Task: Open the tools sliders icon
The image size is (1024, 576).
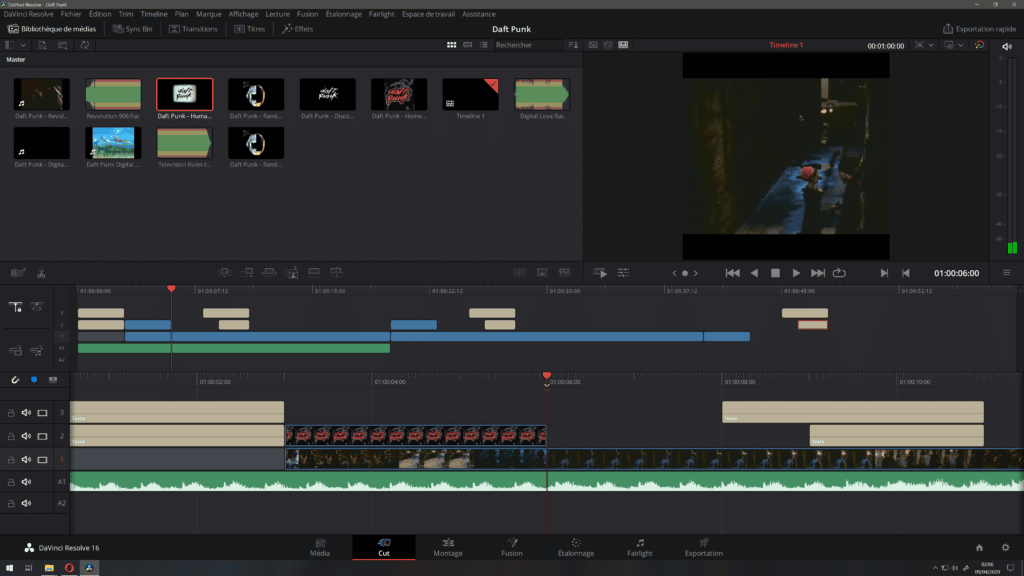Action: coord(624,273)
